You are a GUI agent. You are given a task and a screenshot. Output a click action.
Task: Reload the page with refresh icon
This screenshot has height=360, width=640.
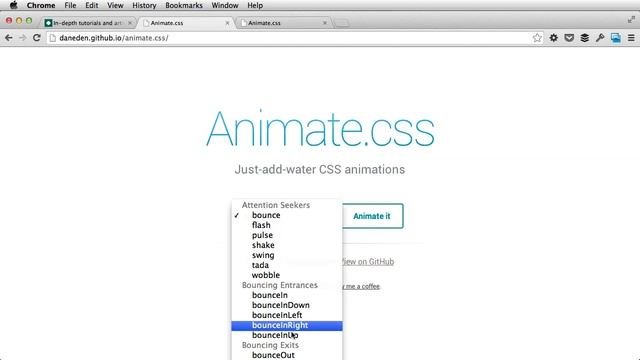37,38
